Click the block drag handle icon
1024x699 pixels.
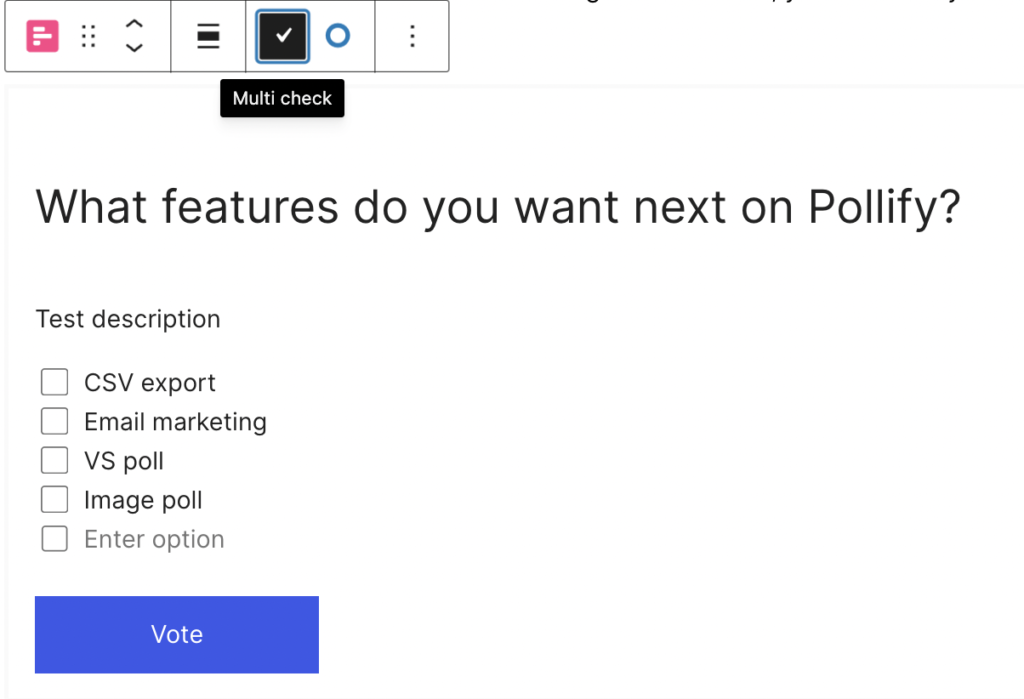click(x=88, y=36)
